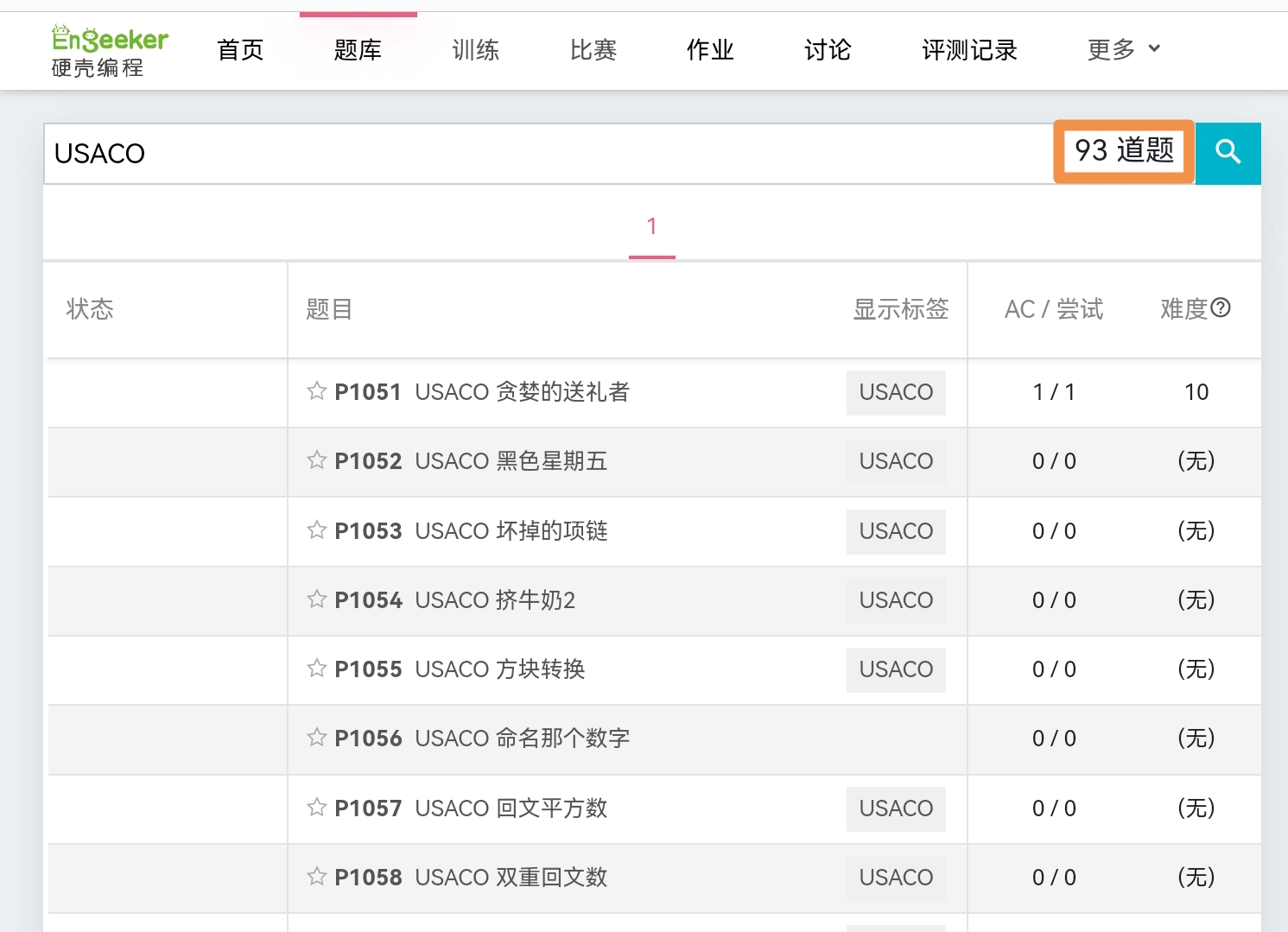Star problem P1057 回文平方数
1288x932 pixels.
coord(317,808)
